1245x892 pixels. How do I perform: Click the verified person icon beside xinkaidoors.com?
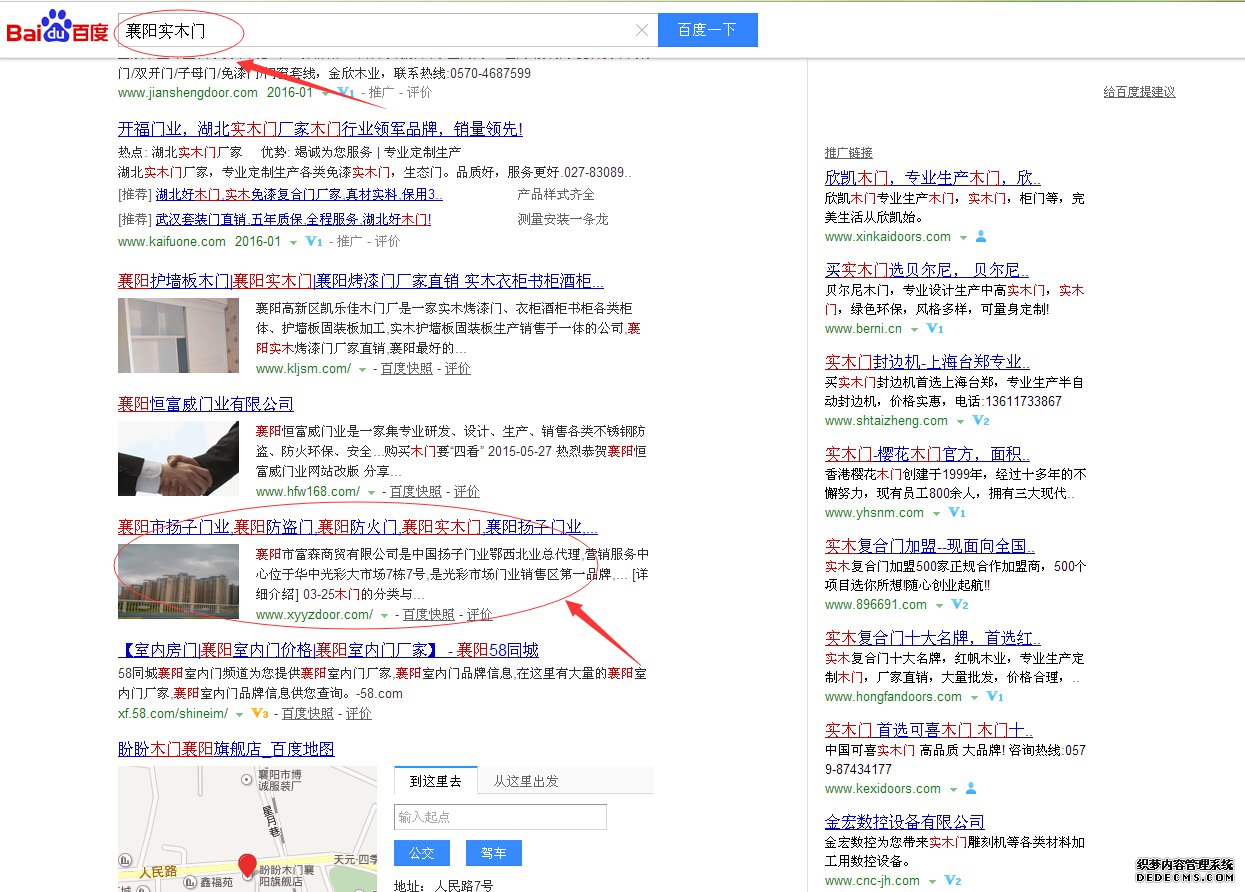[x=981, y=237]
